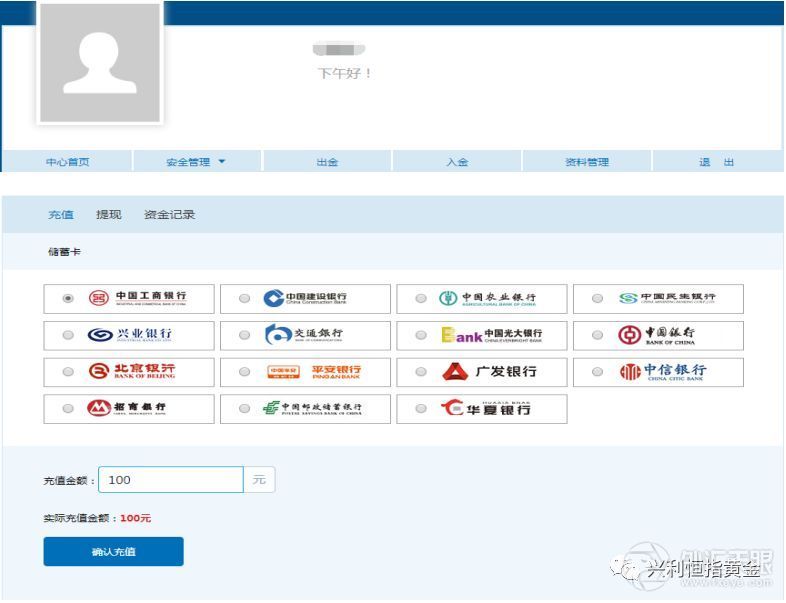786x603 pixels.
Task: Click the 储蓄卡 section label
Action: (64, 252)
